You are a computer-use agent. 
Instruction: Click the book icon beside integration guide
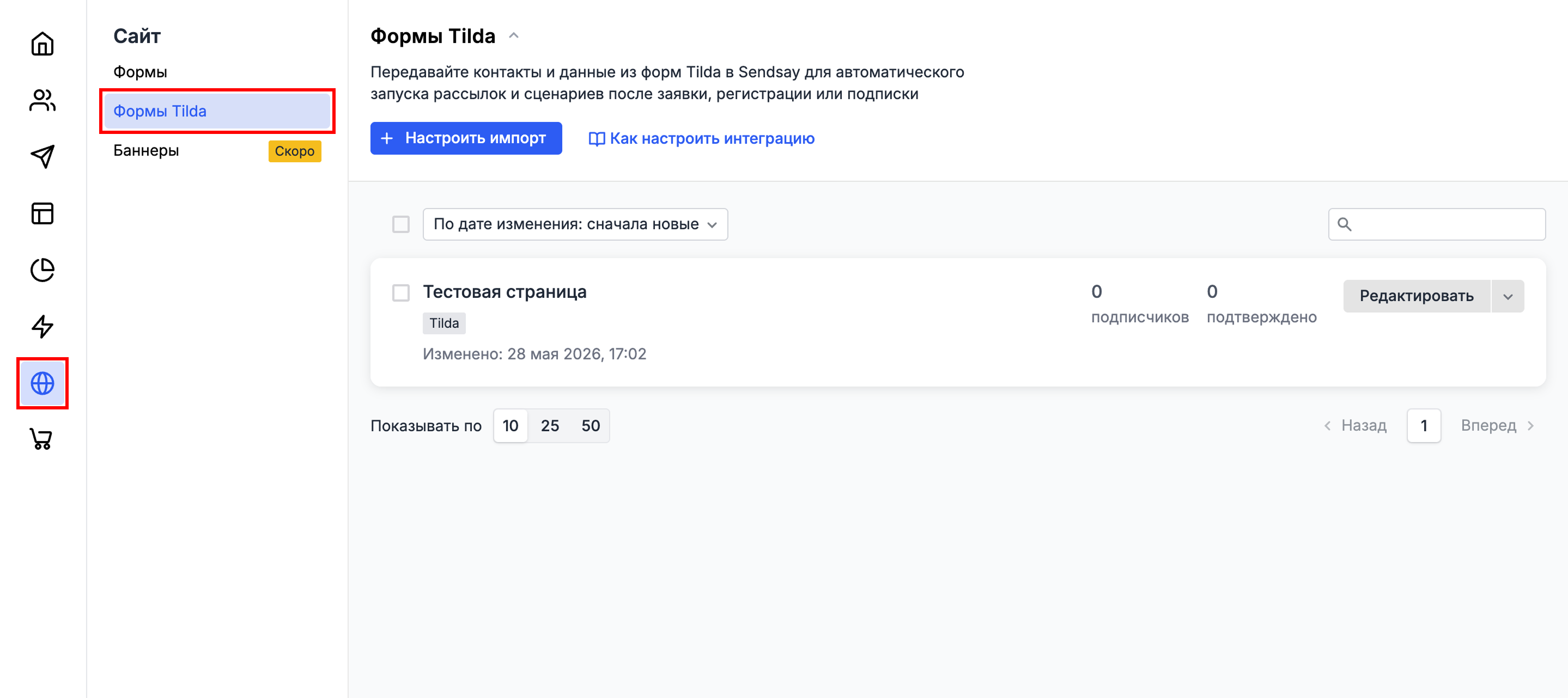click(597, 139)
